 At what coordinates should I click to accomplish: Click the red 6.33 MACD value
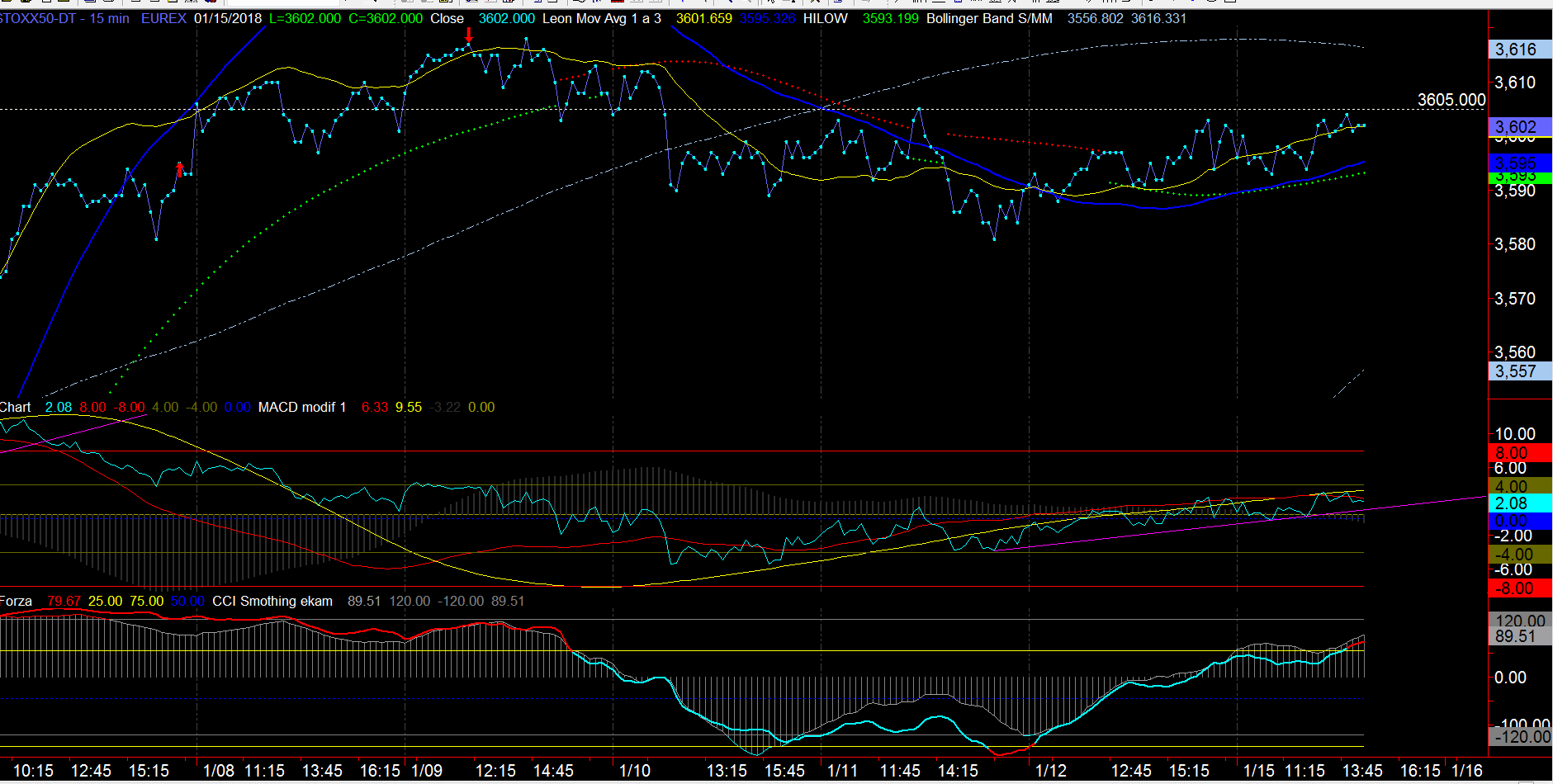(375, 407)
